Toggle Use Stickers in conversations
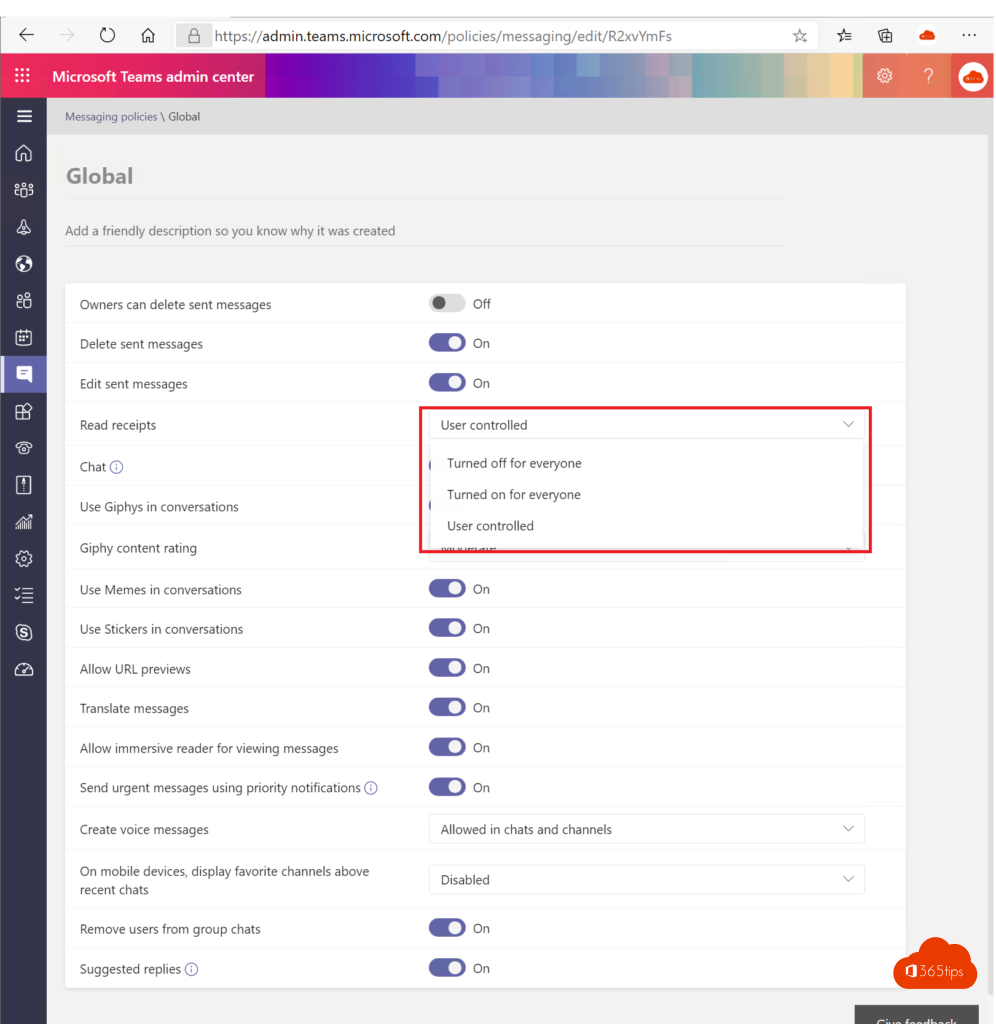The height and width of the screenshot is (1024, 996). coord(447,628)
